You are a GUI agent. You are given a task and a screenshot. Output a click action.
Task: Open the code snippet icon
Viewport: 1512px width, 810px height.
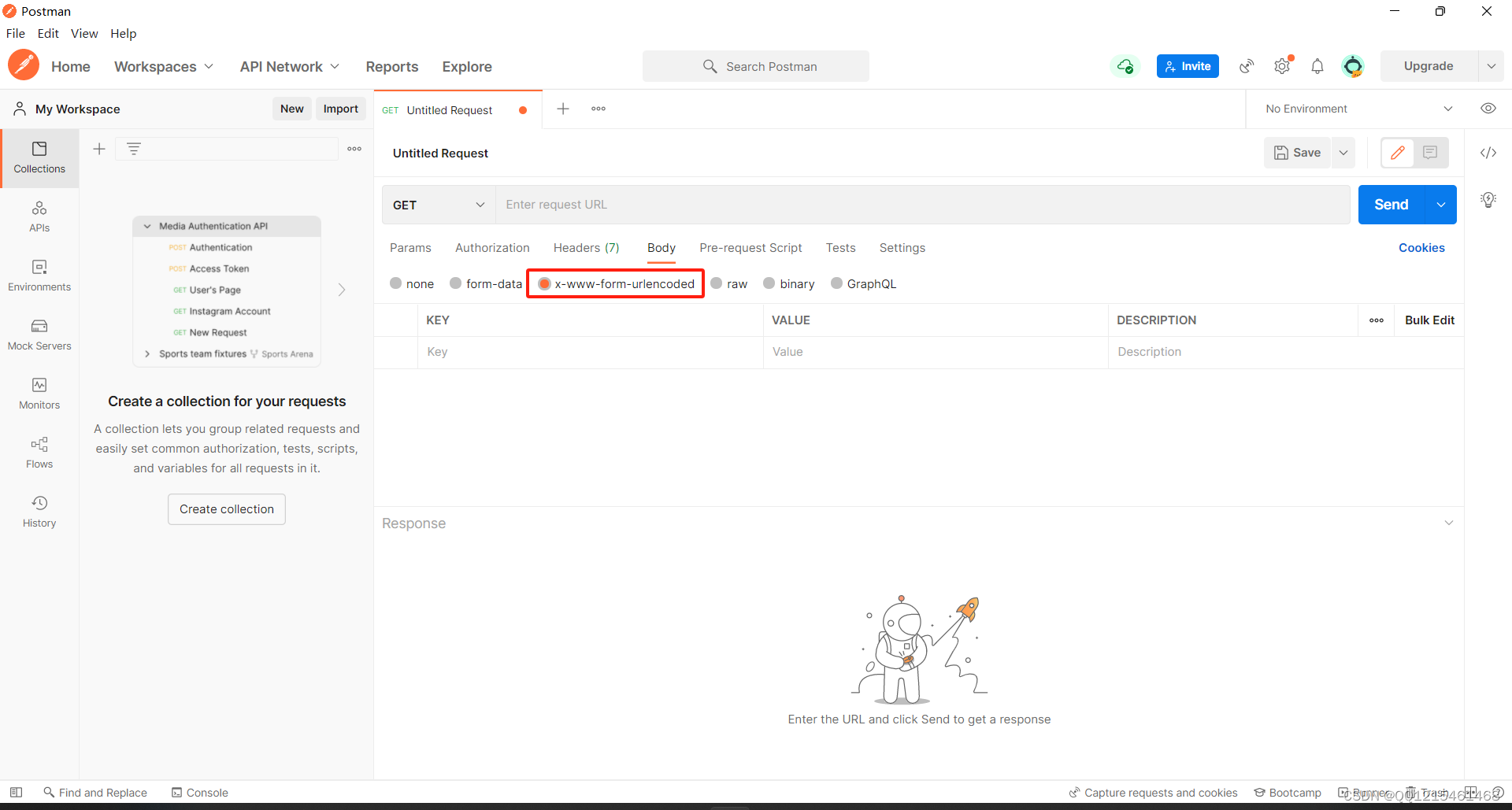coord(1488,153)
